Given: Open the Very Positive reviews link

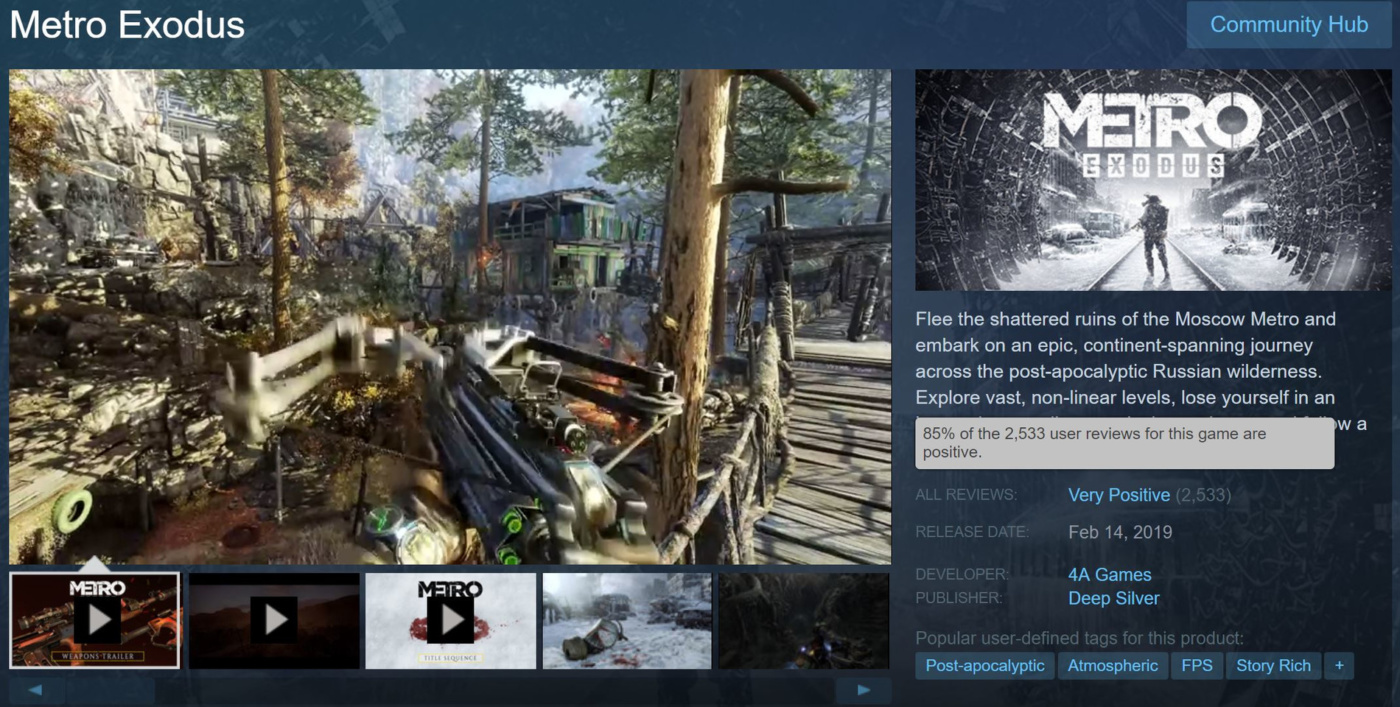Looking at the screenshot, I should (x=1119, y=495).
